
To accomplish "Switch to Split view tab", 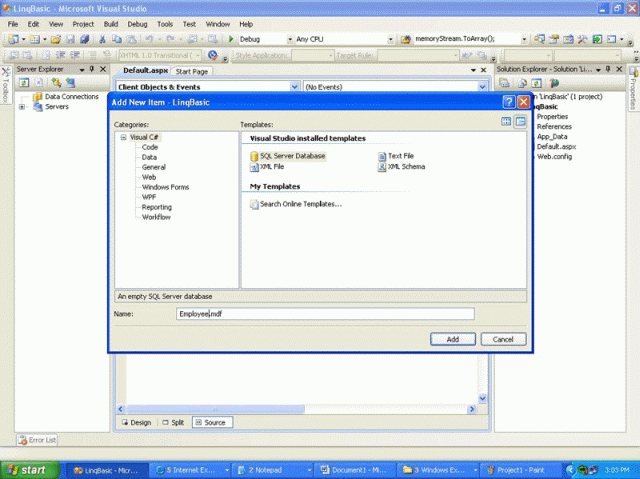I will coord(173,422).
